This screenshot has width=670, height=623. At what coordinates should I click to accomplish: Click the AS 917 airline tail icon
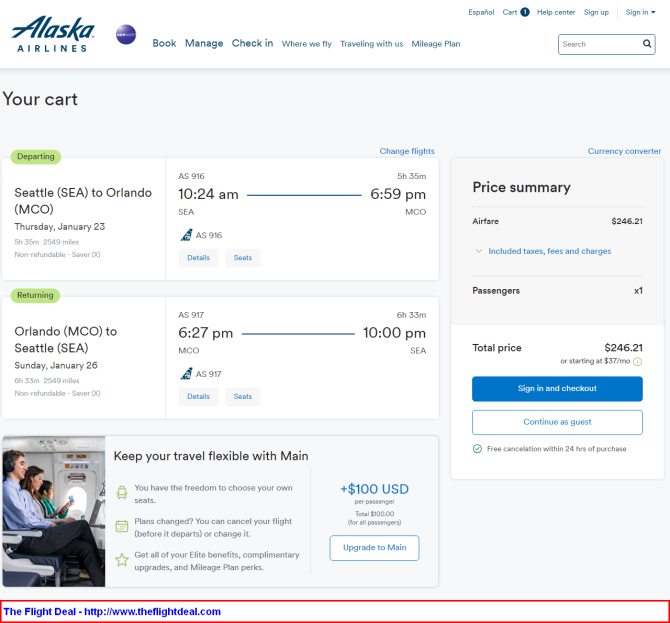pos(185,374)
